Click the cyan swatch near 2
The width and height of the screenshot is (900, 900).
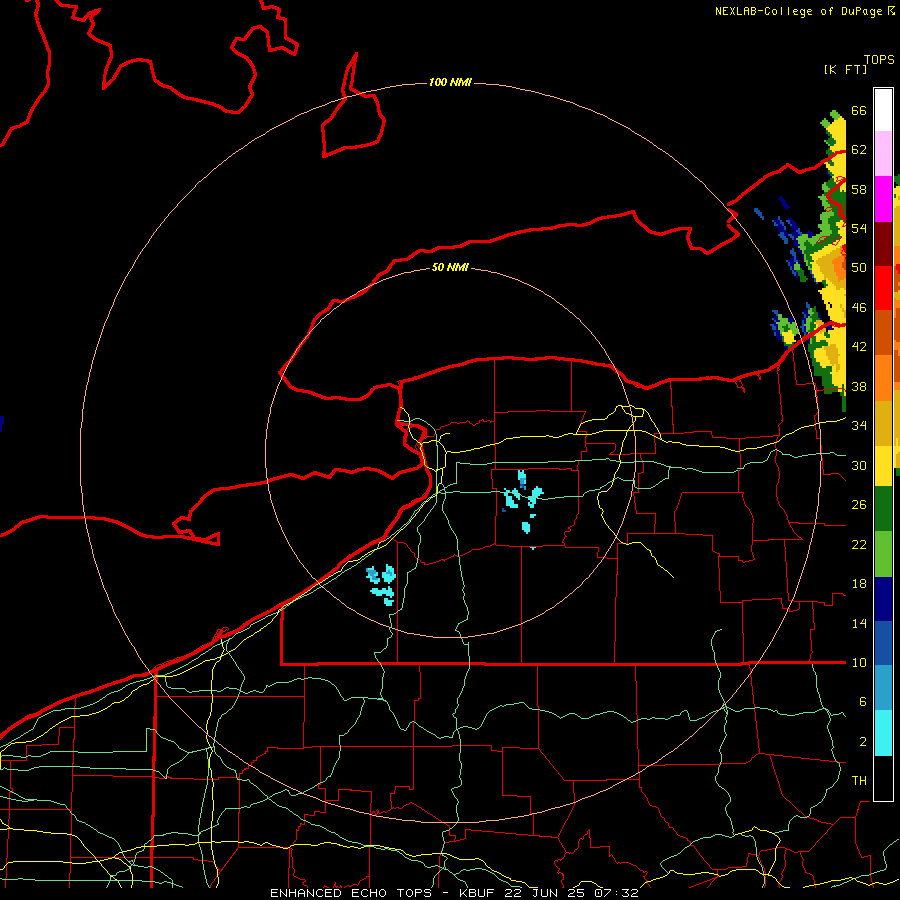[883, 733]
